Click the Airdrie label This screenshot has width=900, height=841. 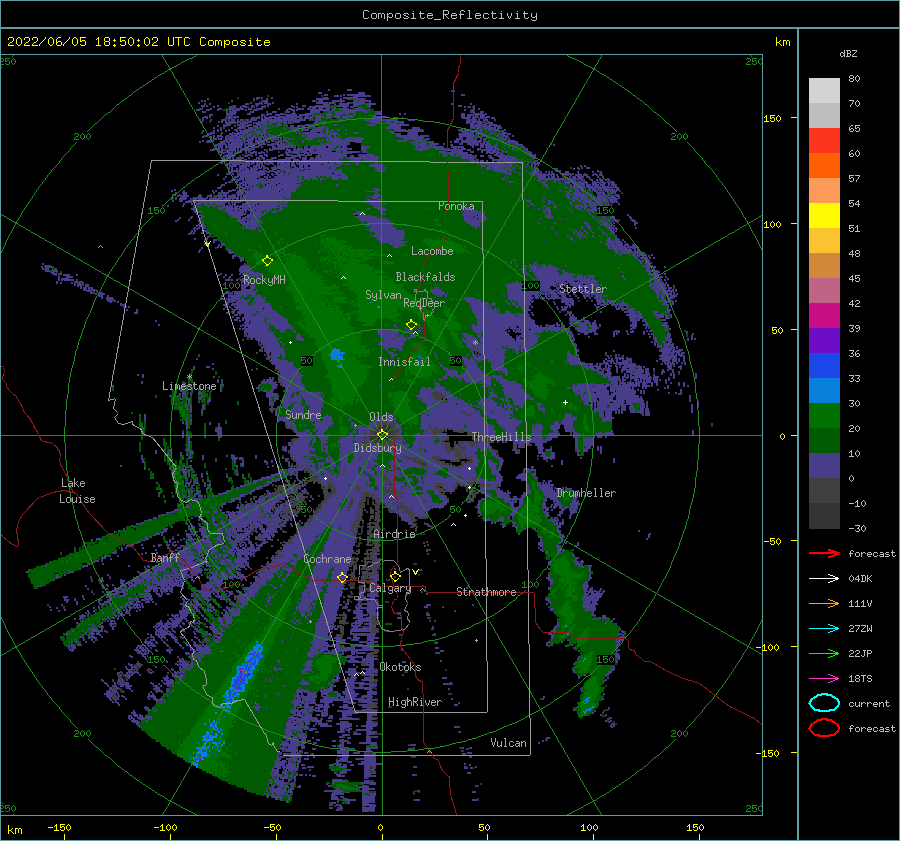(x=394, y=534)
